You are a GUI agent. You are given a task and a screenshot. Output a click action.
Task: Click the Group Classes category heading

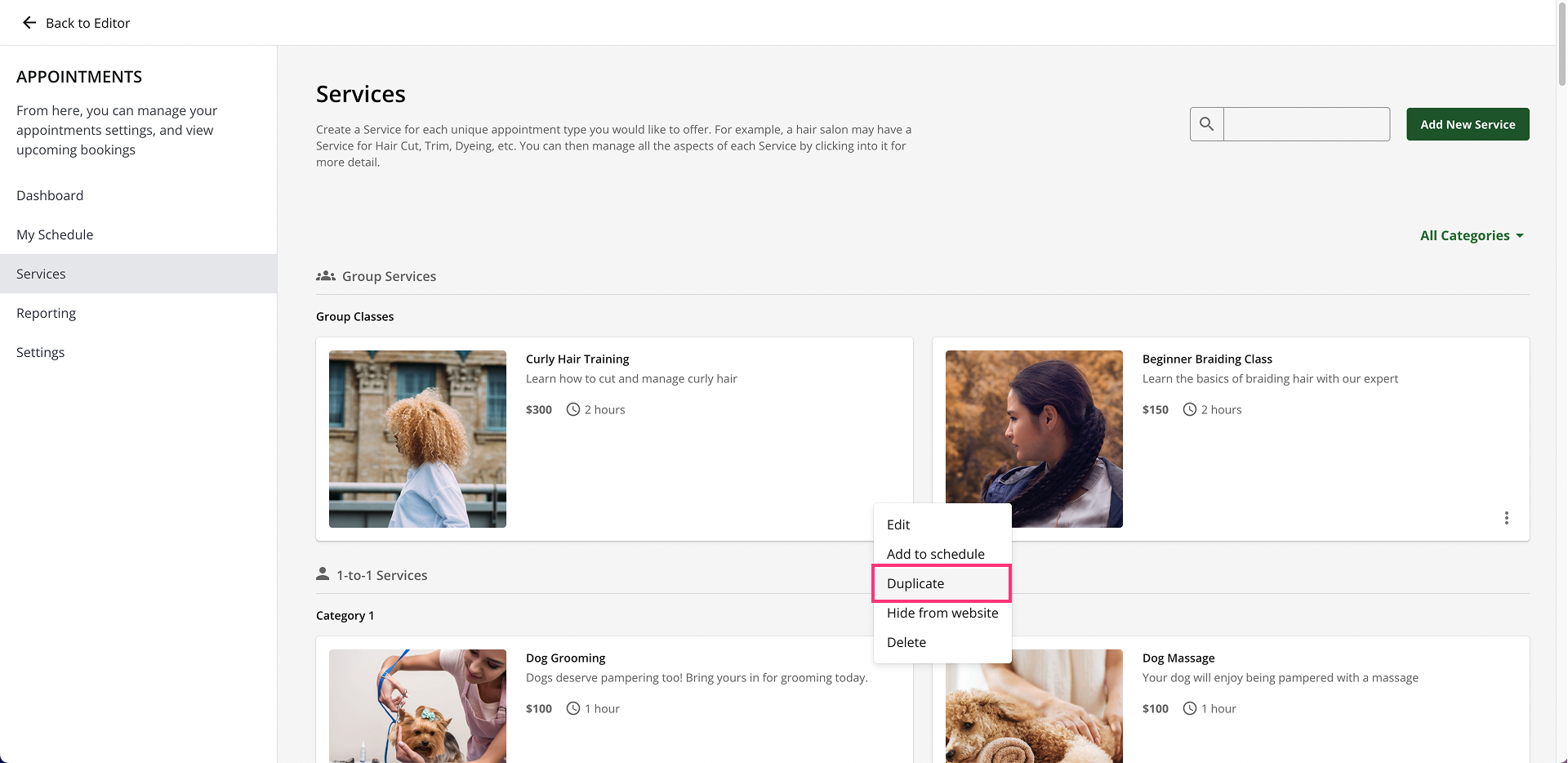[x=354, y=316]
